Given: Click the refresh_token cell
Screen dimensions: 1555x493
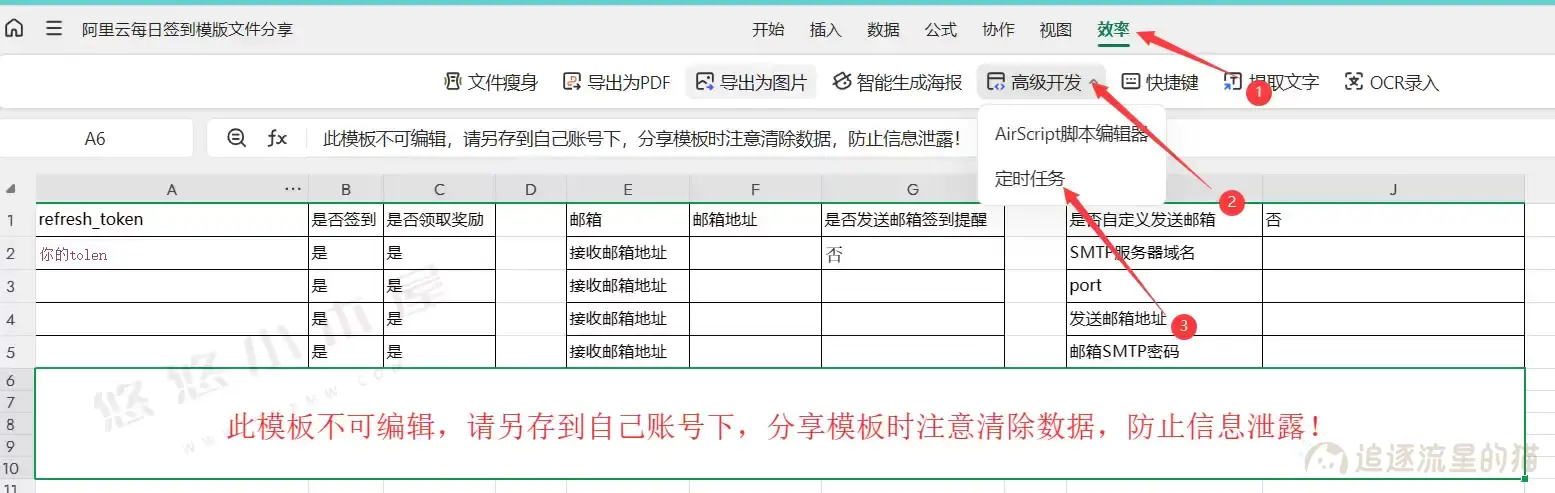Looking at the screenshot, I should coord(172,220).
